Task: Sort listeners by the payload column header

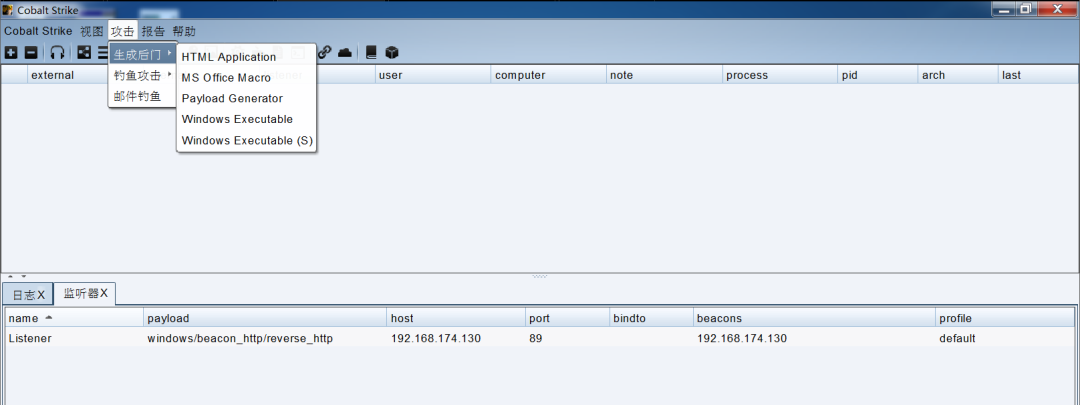Action: point(265,318)
